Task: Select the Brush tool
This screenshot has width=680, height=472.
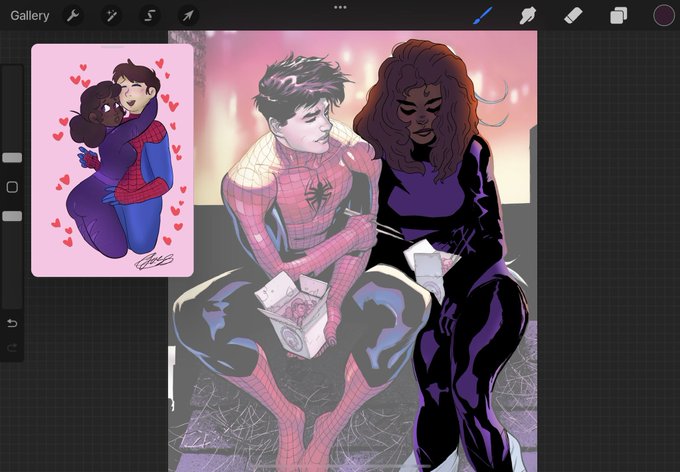Action: tap(482, 16)
